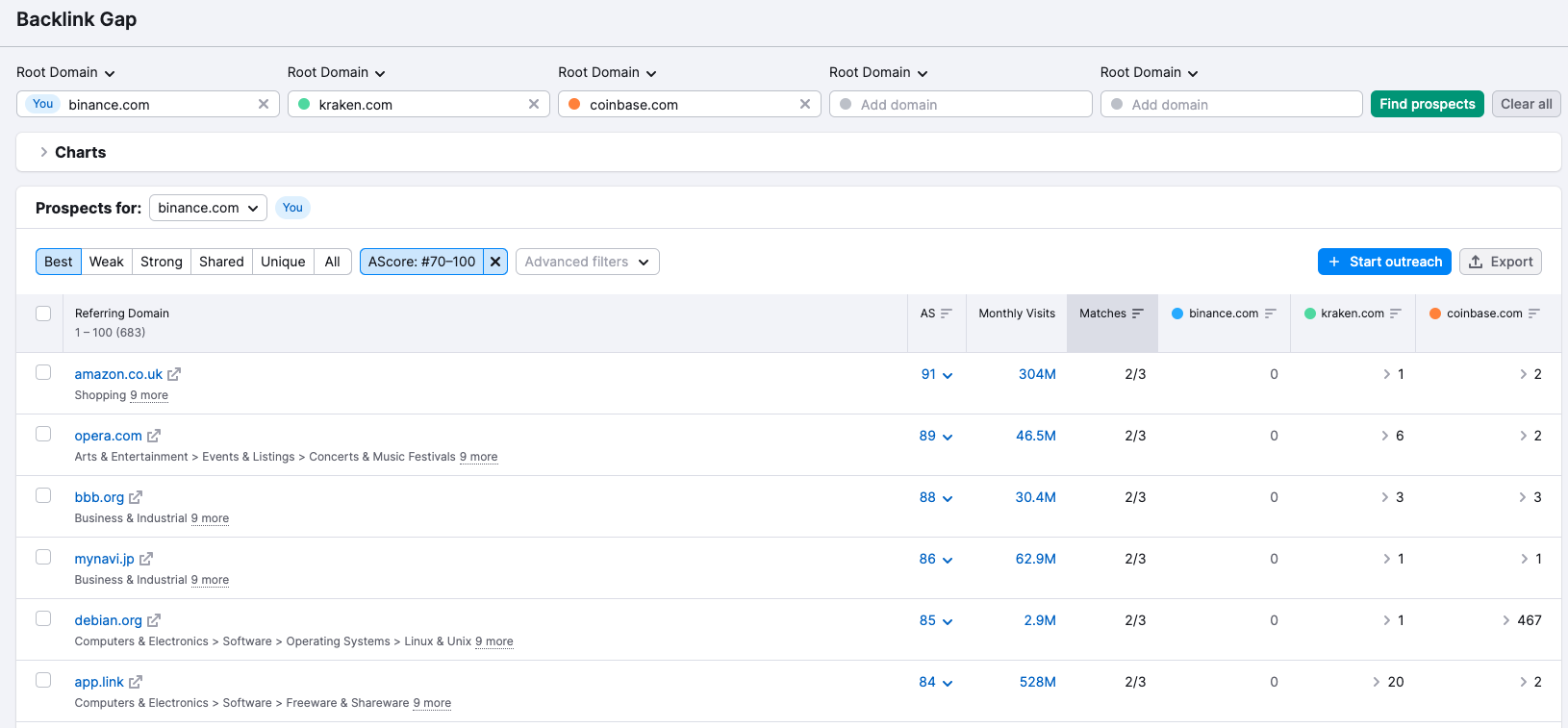The height and width of the screenshot is (728, 1568).
Task: Open mynavi.jp external link icon
Action: point(146,559)
